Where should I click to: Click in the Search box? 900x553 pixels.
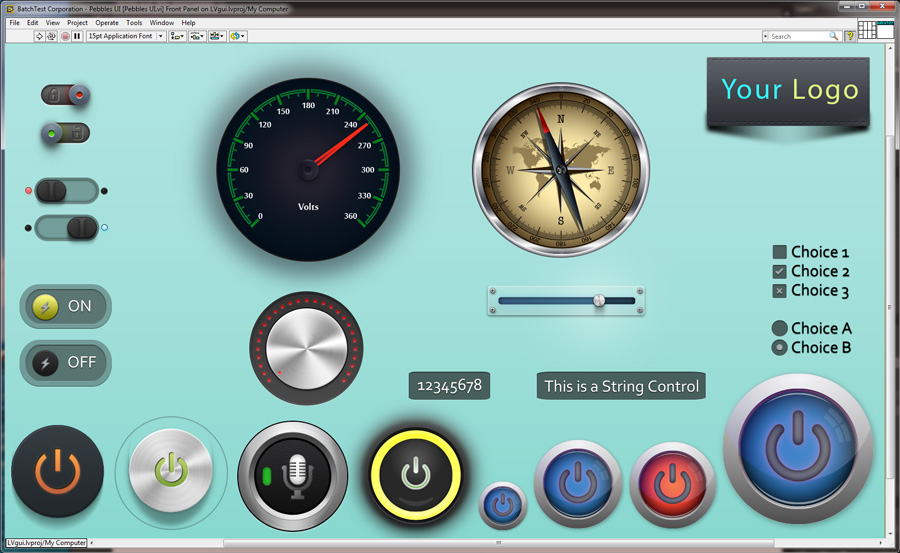coord(798,36)
